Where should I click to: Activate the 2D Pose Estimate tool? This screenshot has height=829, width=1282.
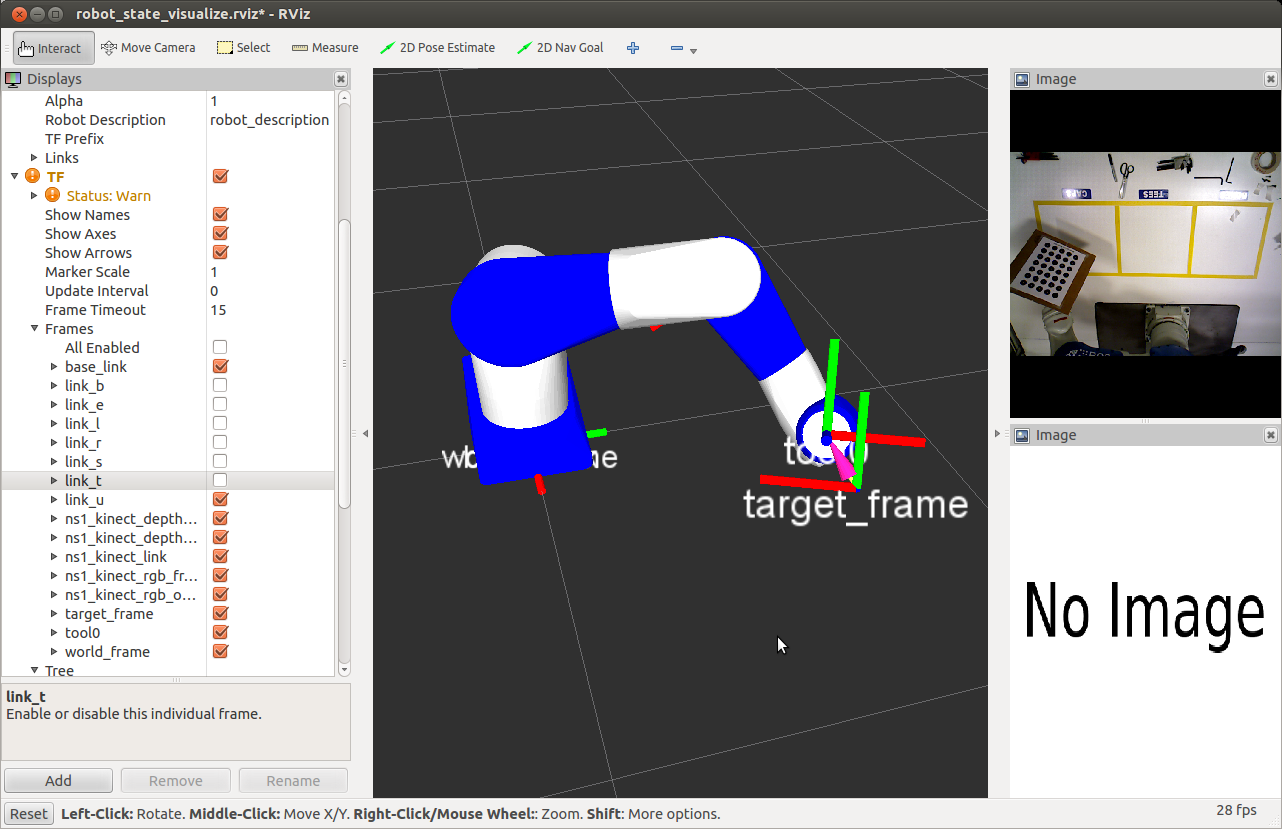(x=437, y=48)
